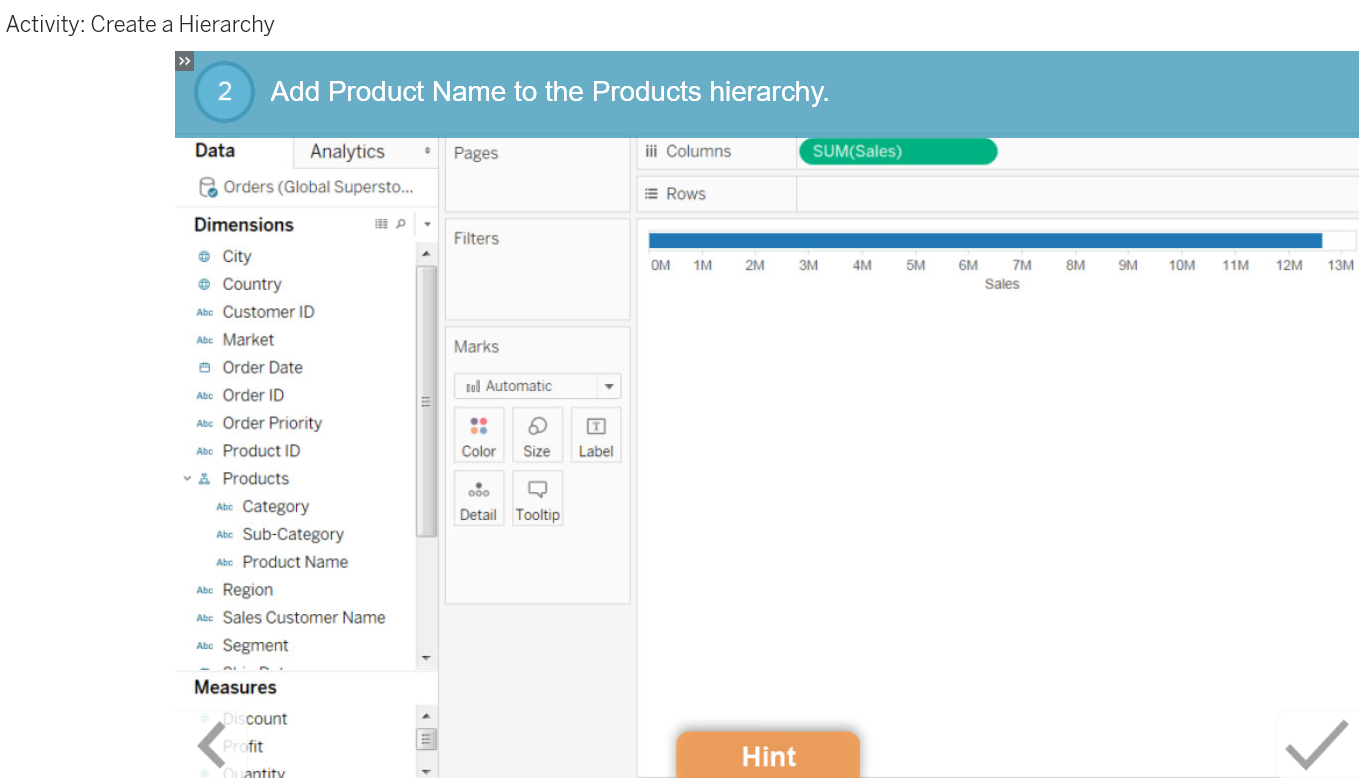Select the Category field under Products

(275, 507)
